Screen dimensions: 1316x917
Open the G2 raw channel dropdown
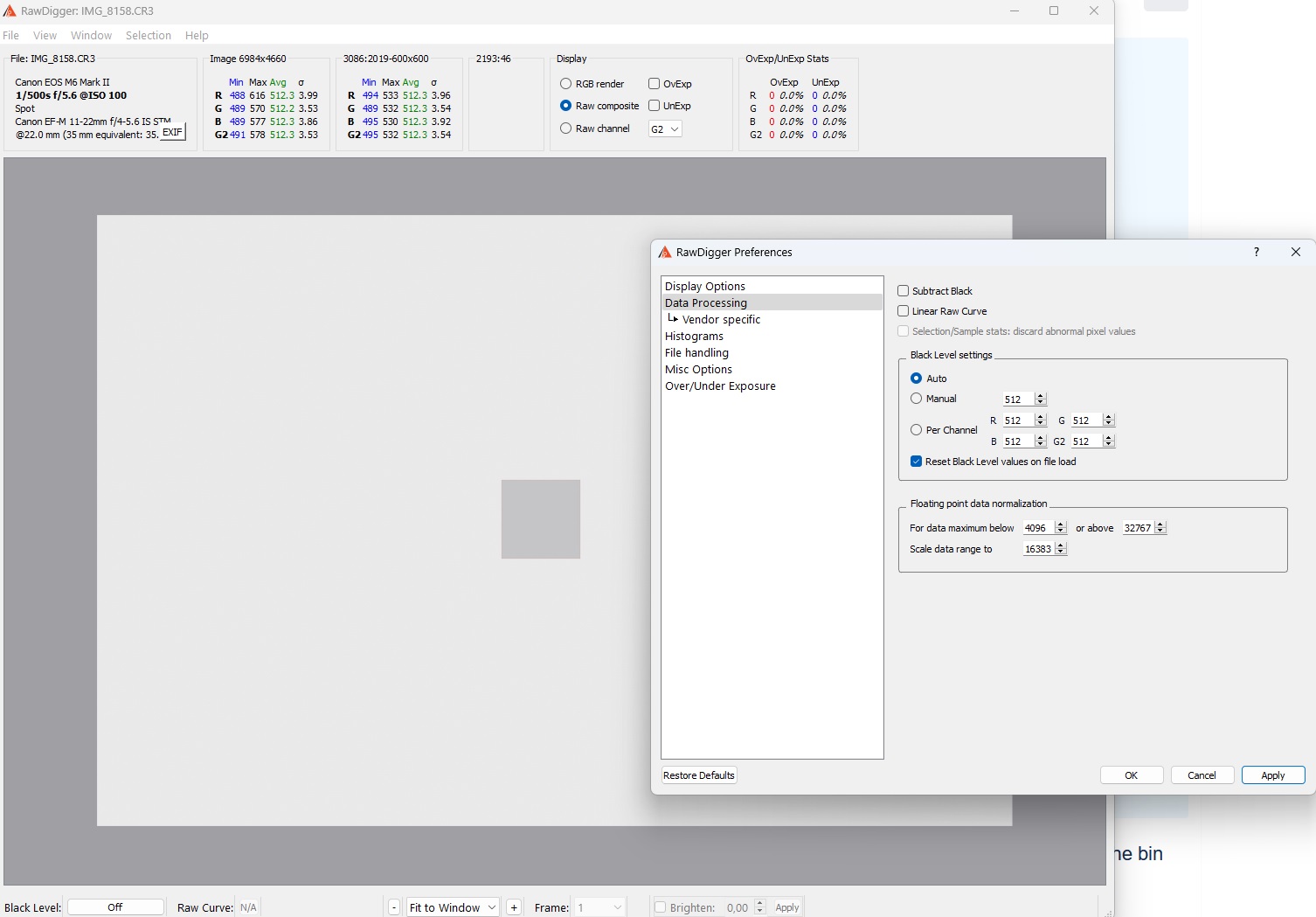[x=665, y=129]
